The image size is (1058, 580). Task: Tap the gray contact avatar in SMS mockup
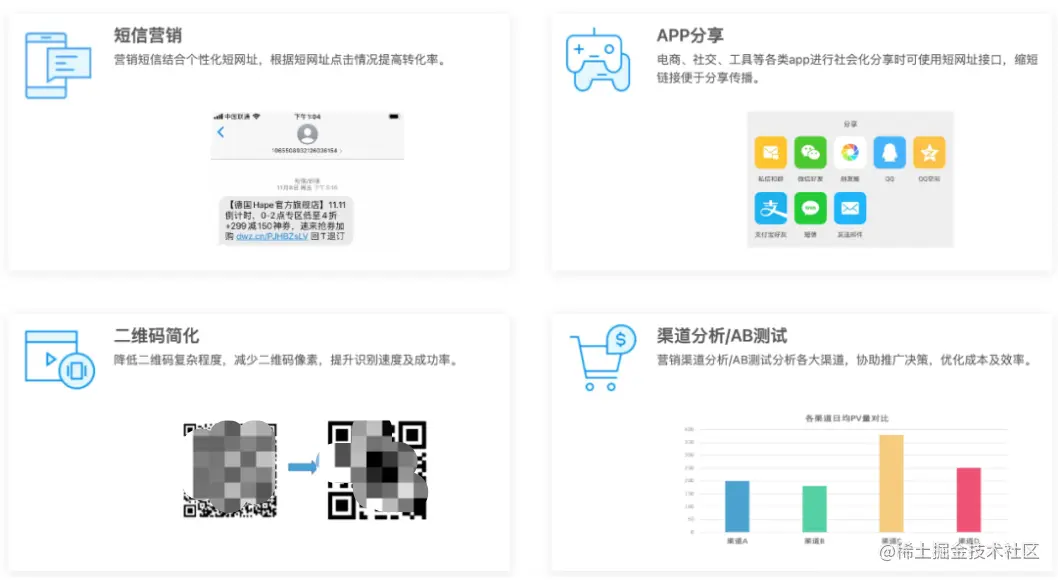307,134
